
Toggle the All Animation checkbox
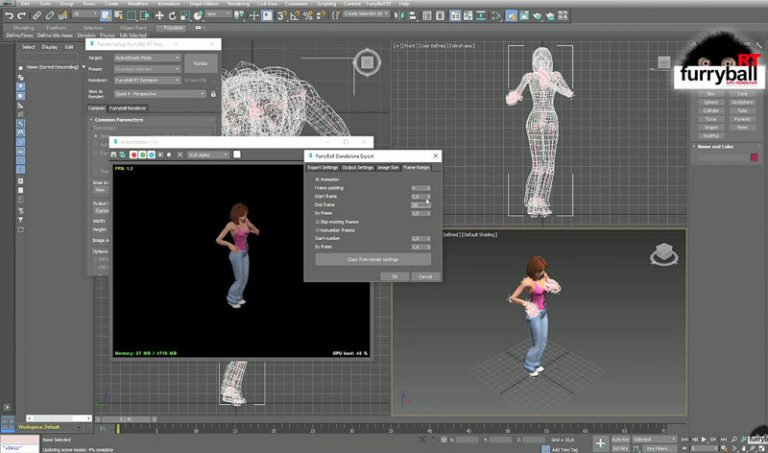pos(317,180)
